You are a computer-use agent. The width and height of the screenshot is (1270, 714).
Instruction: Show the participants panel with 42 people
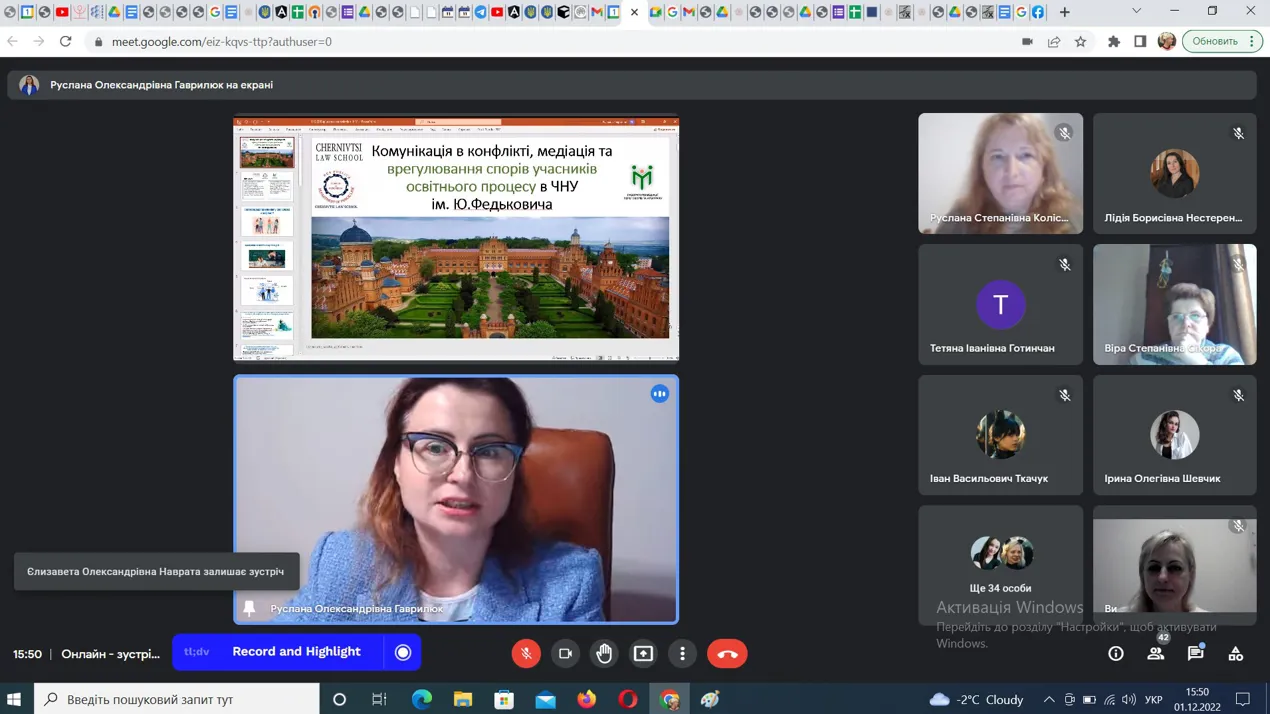(x=1156, y=653)
